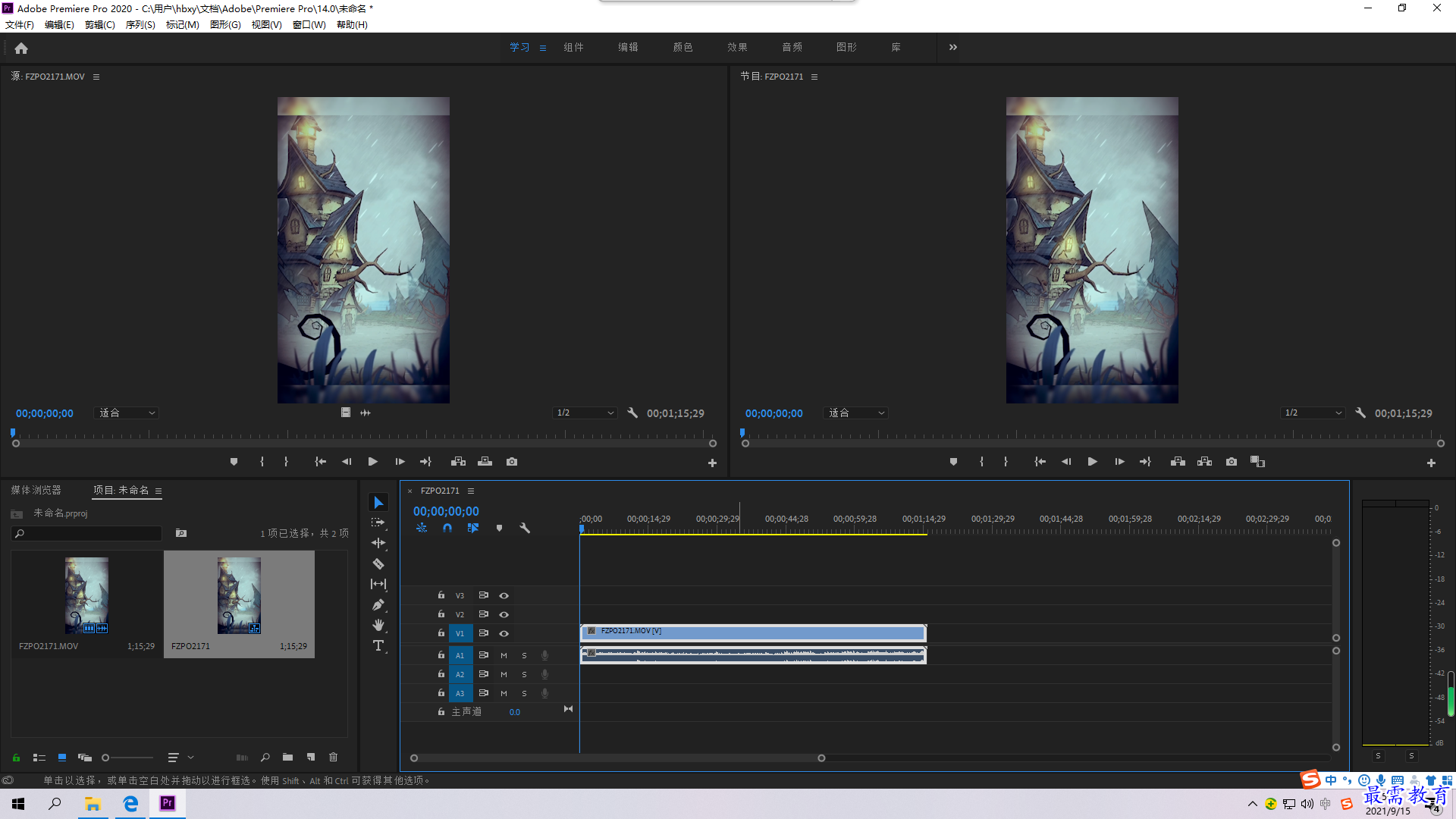The width and height of the screenshot is (1456, 819).
Task: Select the Ripple Edit tool
Action: [378, 543]
